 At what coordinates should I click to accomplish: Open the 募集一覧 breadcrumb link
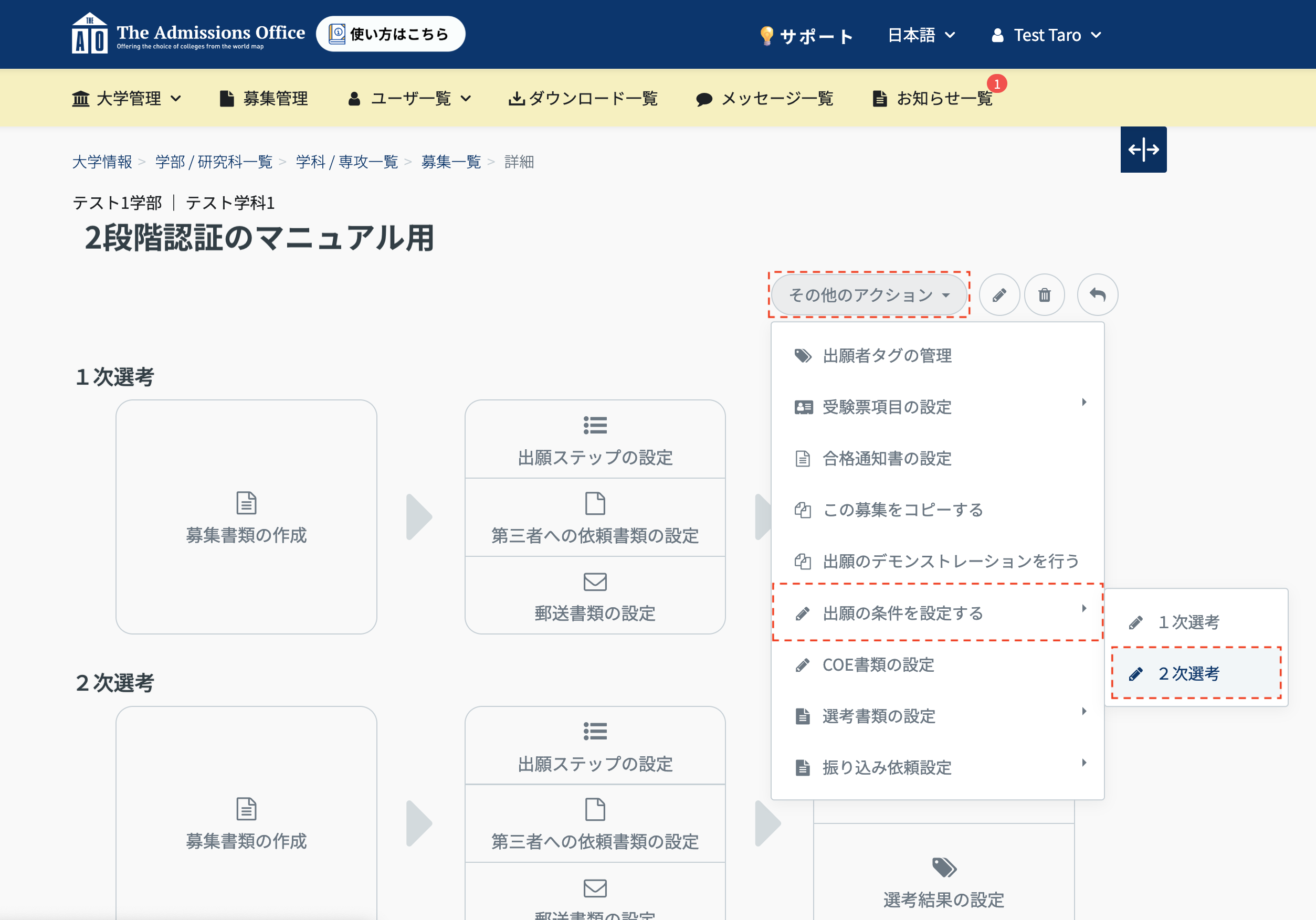coord(450,162)
